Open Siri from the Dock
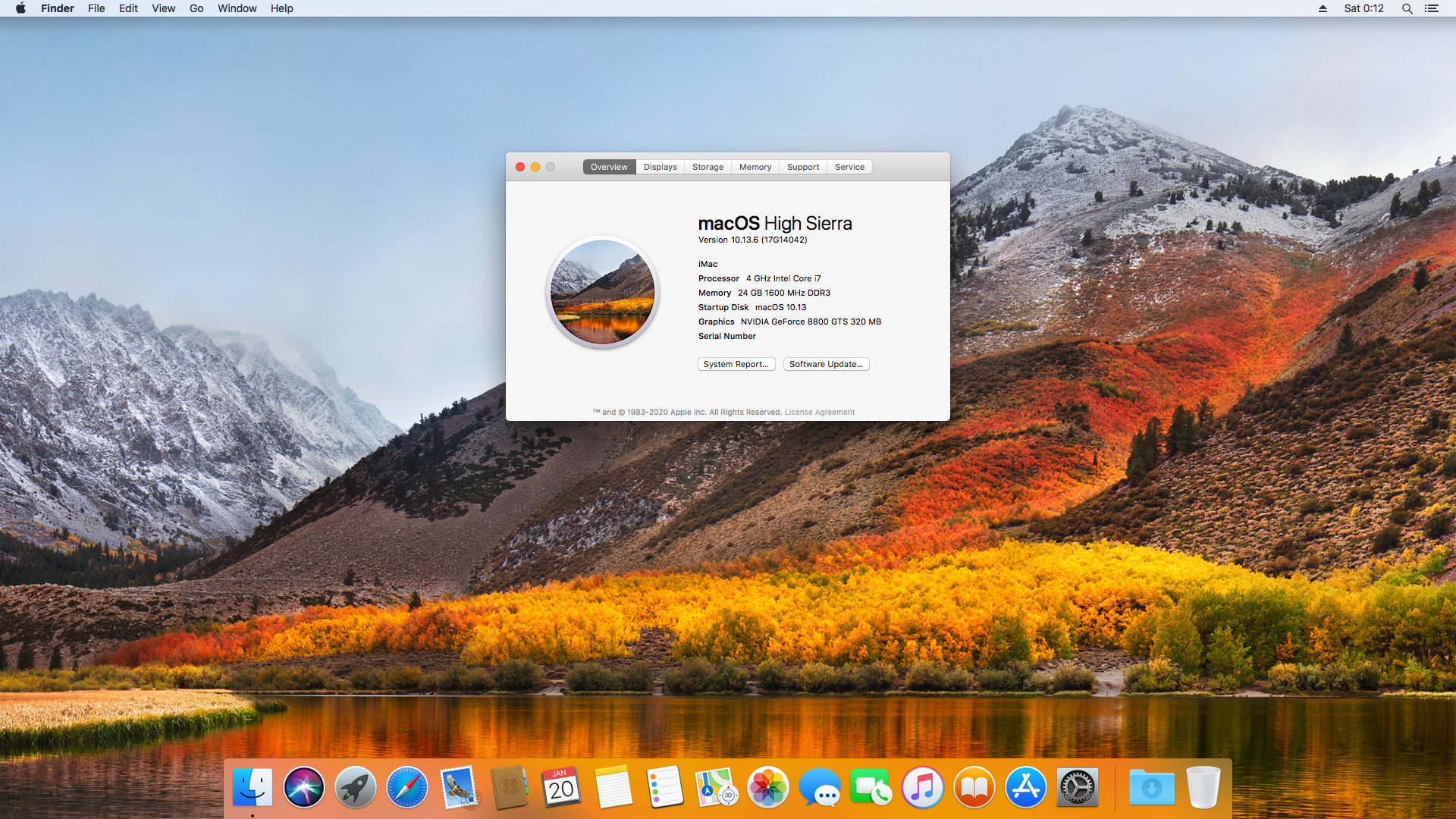 (303, 788)
